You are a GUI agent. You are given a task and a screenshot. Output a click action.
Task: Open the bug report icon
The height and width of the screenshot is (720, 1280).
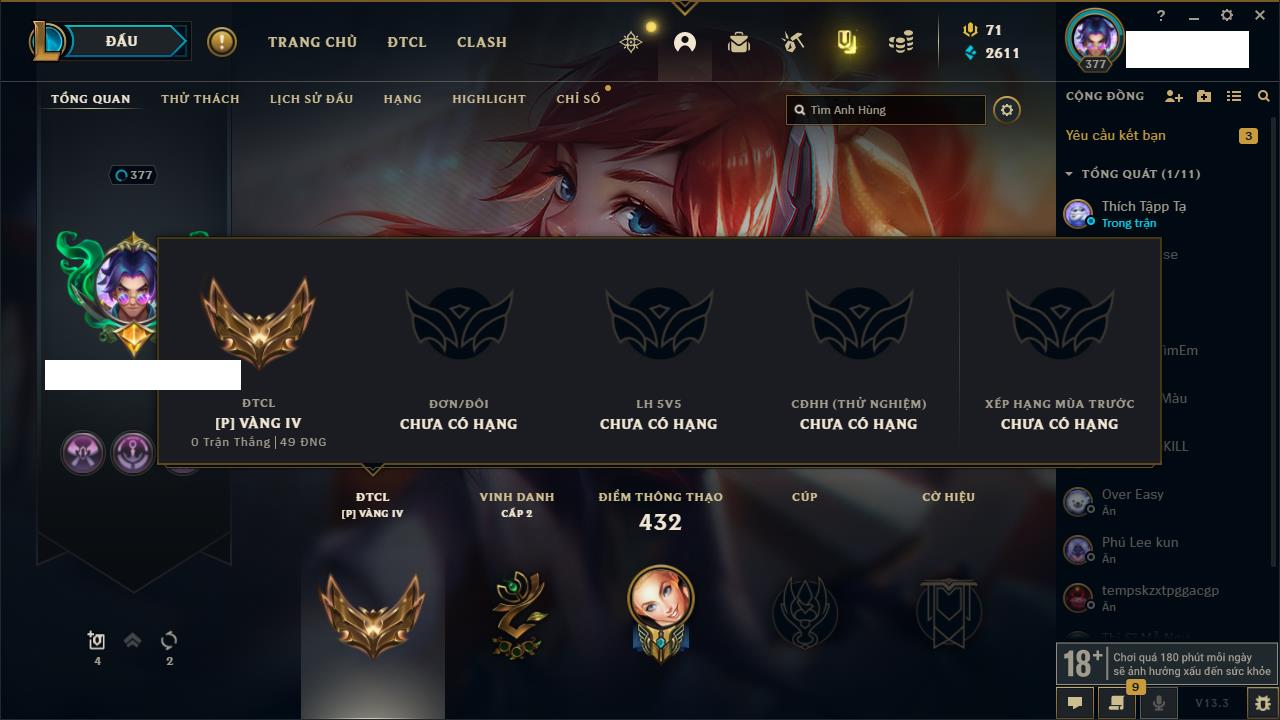pyautogui.click(x=1262, y=703)
